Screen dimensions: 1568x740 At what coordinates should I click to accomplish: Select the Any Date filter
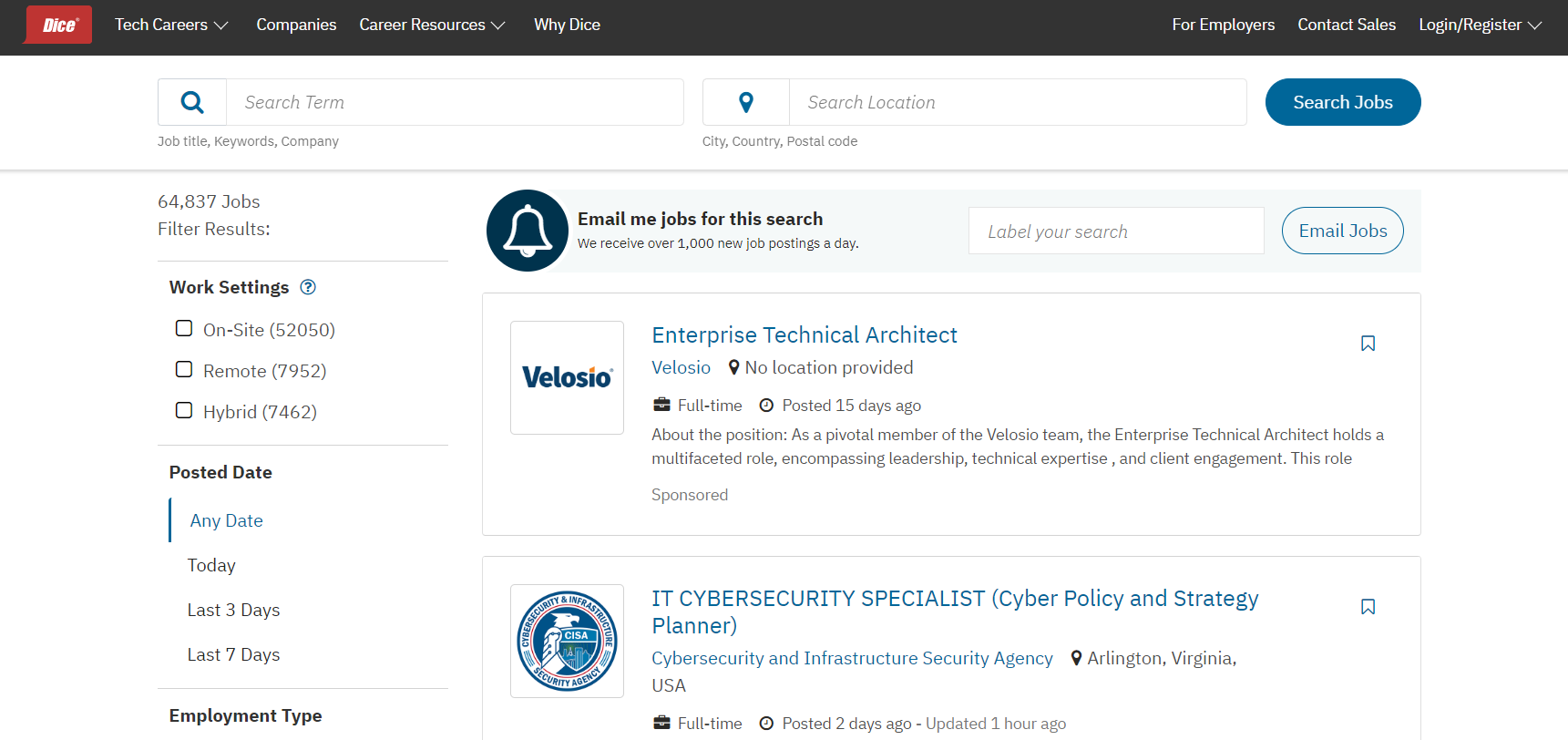click(226, 520)
